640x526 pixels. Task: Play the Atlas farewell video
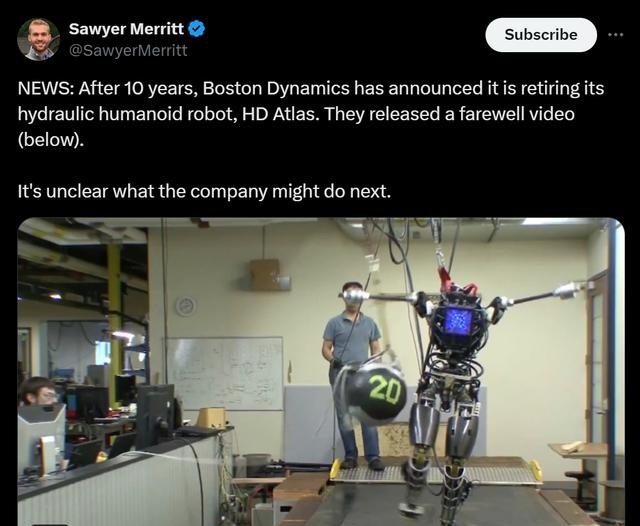coord(321,372)
